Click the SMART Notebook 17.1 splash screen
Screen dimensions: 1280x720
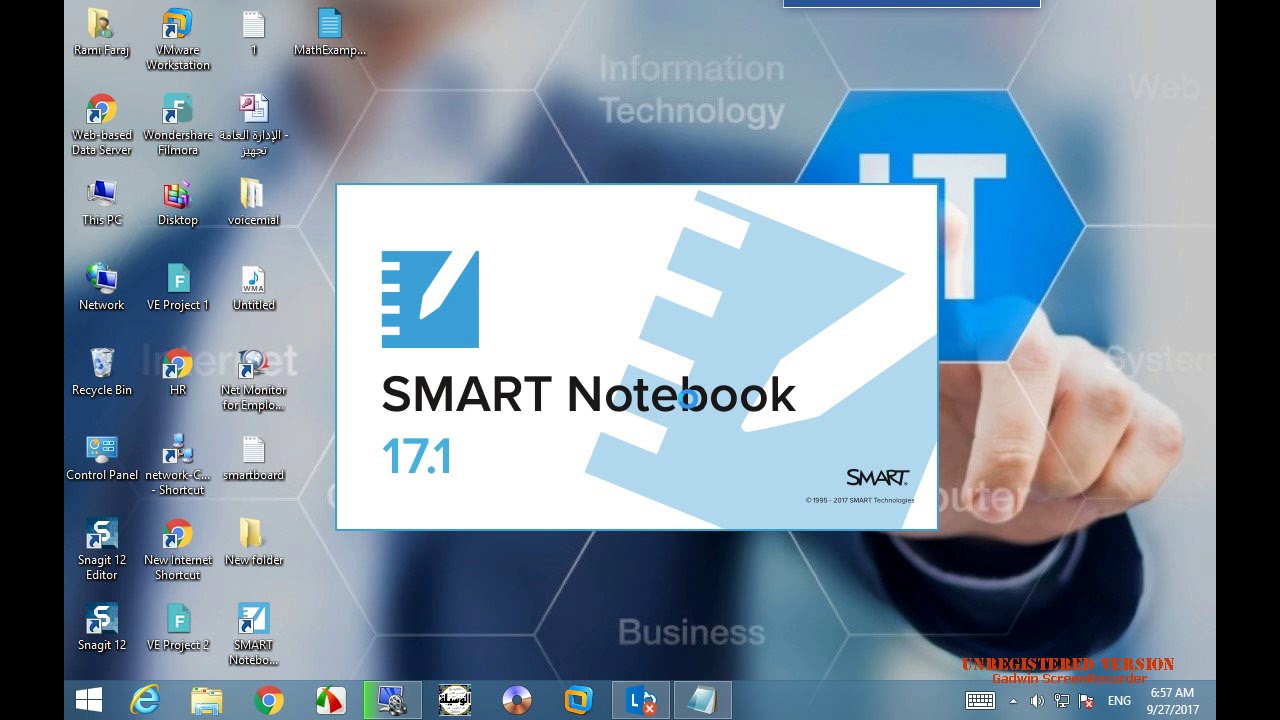637,357
